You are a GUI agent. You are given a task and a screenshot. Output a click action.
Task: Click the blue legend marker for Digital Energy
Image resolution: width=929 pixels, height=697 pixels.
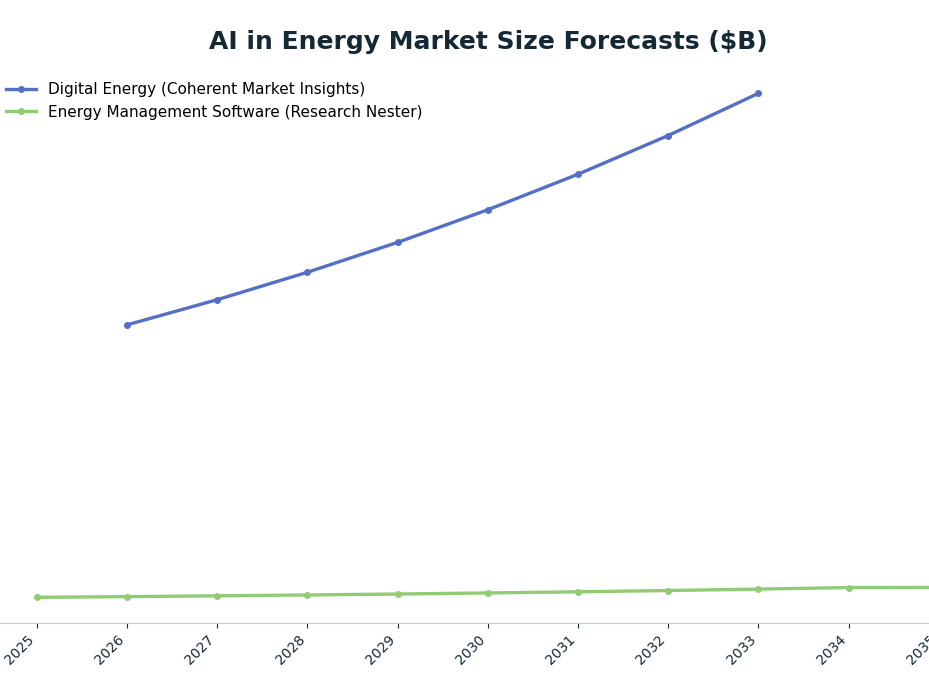point(21,89)
